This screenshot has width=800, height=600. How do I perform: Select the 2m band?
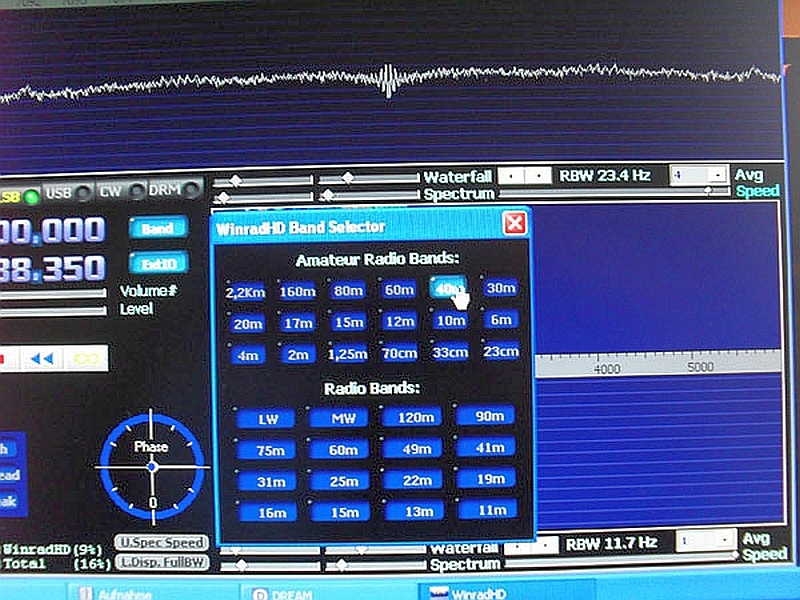click(x=298, y=354)
